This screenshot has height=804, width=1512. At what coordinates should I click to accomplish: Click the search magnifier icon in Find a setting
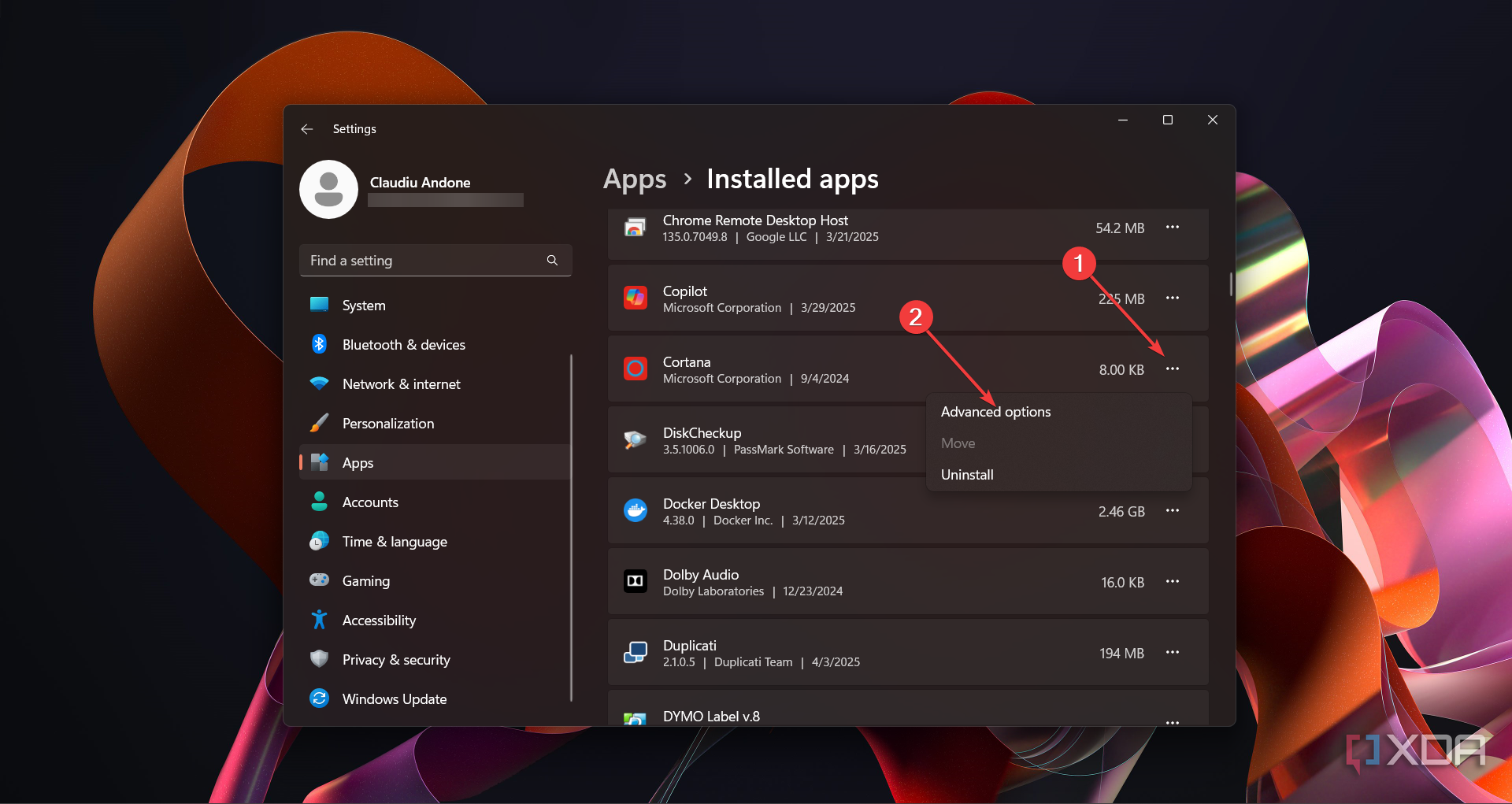pos(552,261)
